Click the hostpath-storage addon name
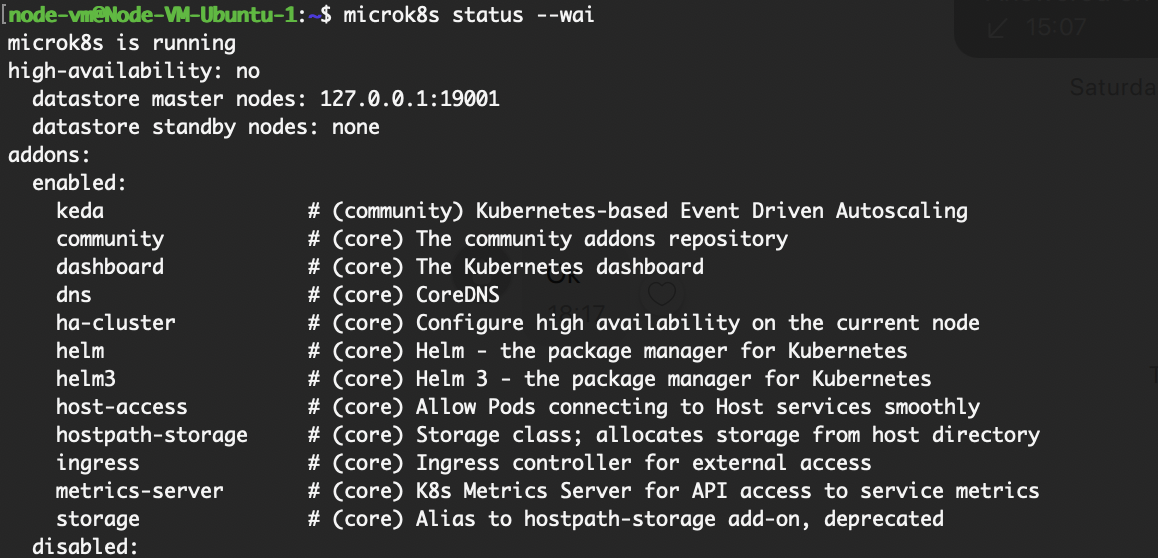Image resolution: width=1158 pixels, height=558 pixels. coord(152,435)
